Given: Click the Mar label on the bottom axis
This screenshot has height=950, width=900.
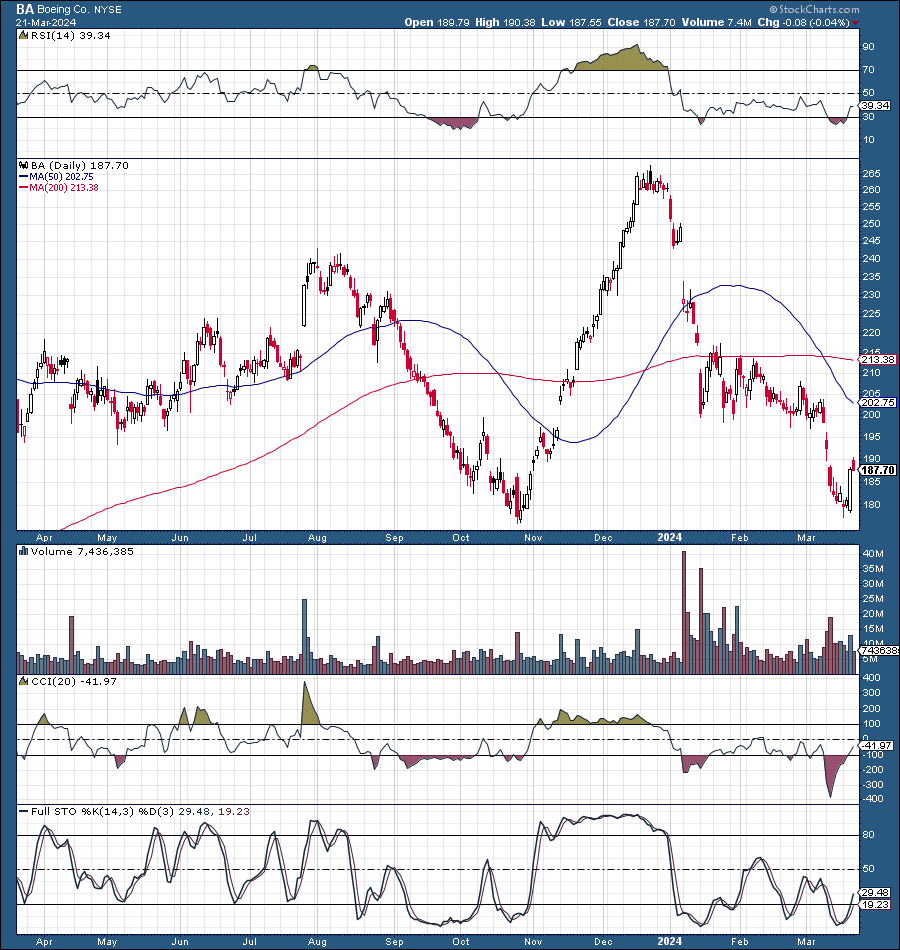Looking at the screenshot, I should [x=805, y=942].
